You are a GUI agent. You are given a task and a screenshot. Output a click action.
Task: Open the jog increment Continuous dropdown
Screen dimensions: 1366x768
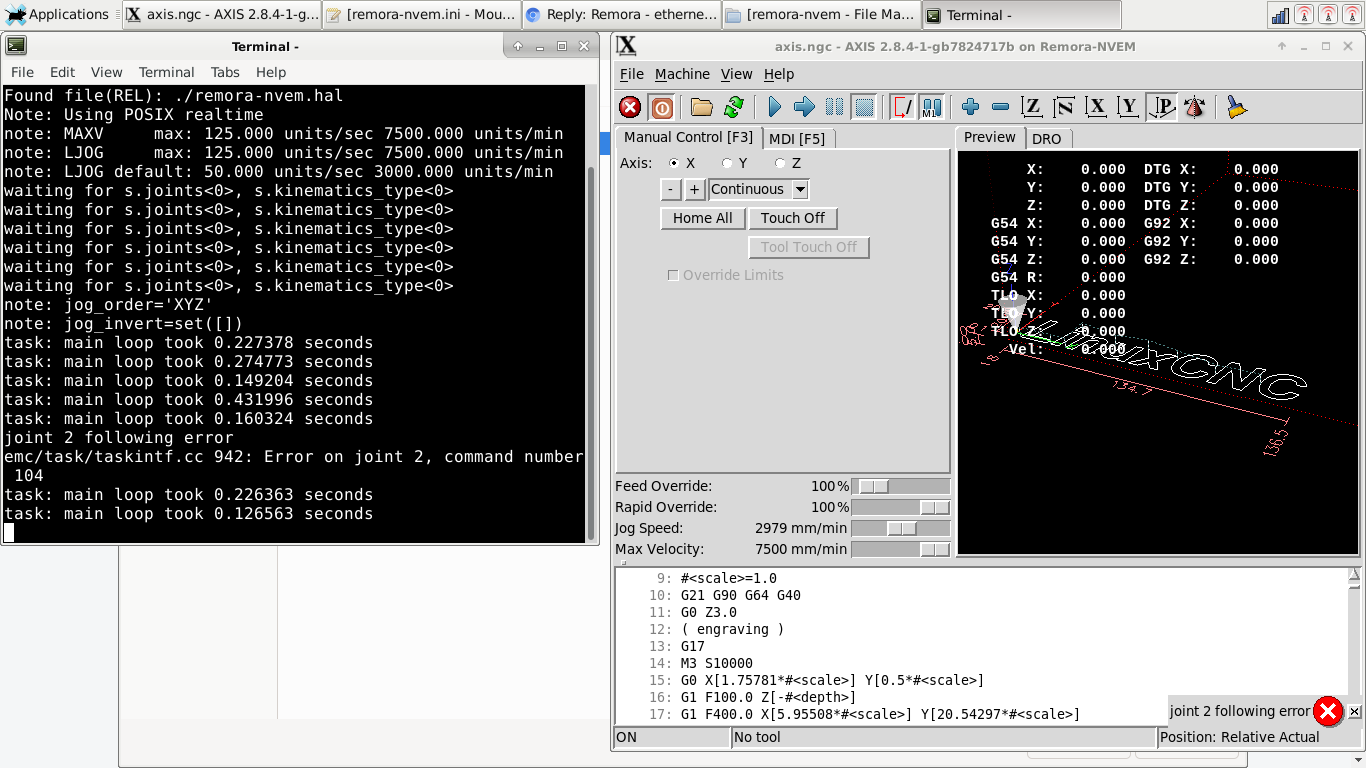800,189
